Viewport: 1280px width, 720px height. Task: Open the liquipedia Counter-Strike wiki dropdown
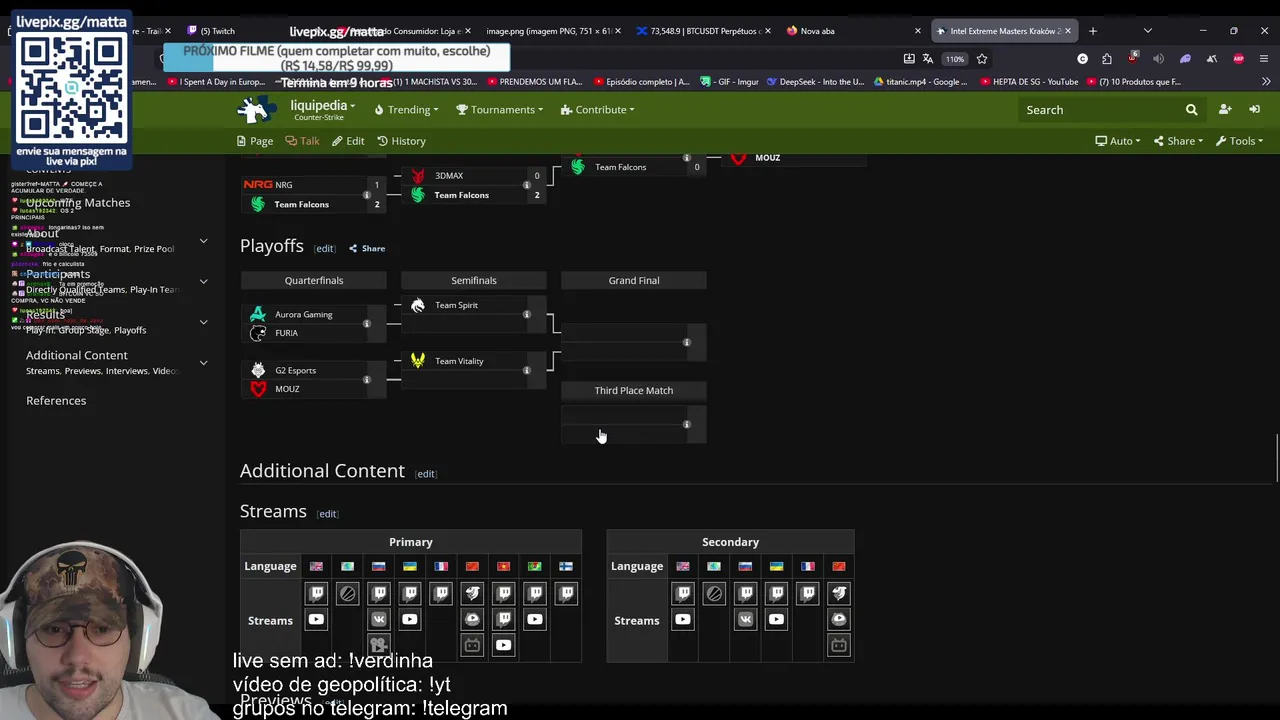tap(322, 110)
